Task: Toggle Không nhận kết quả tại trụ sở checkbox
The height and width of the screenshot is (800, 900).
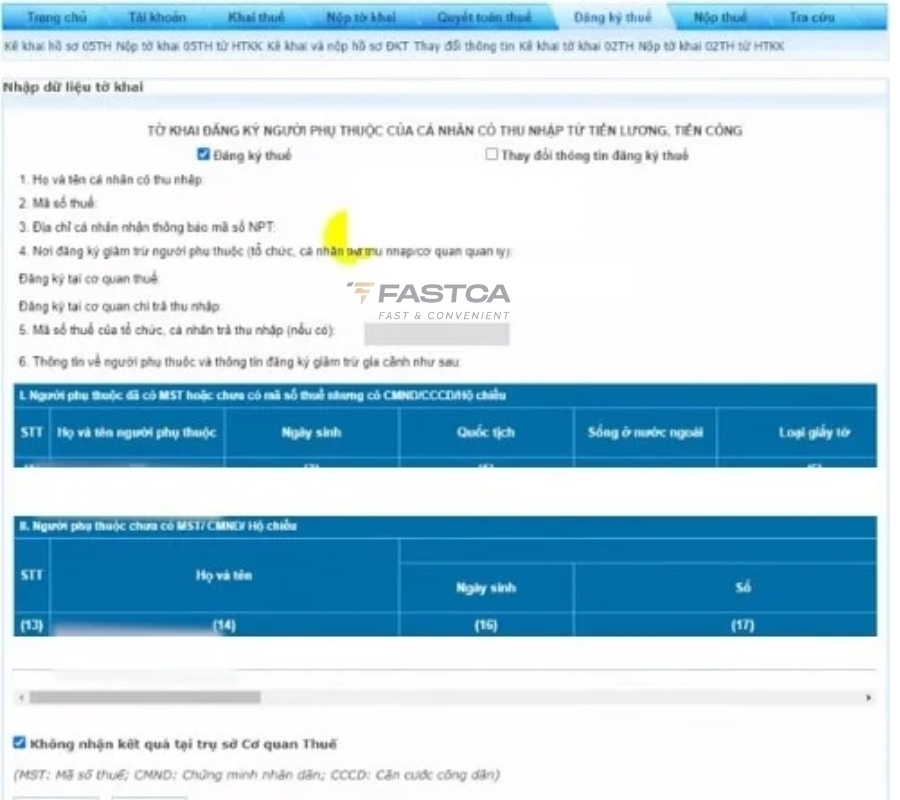Action: click(x=19, y=743)
